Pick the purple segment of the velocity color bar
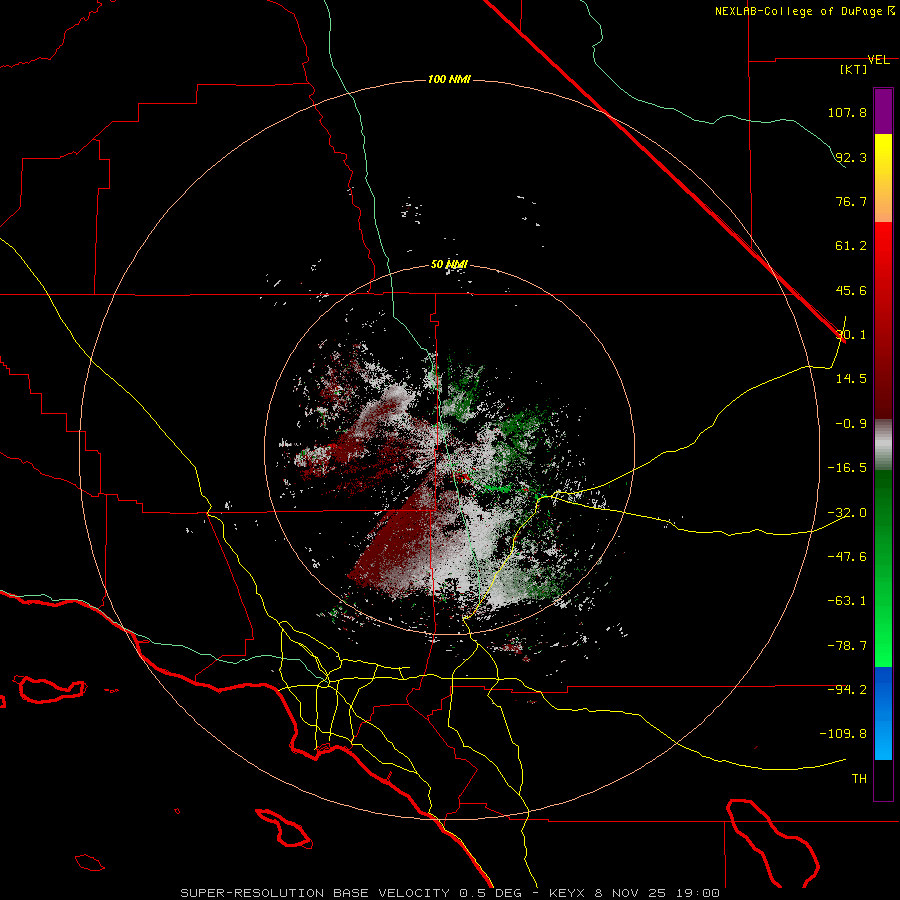Viewport: 900px width, 900px height. tap(883, 111)
